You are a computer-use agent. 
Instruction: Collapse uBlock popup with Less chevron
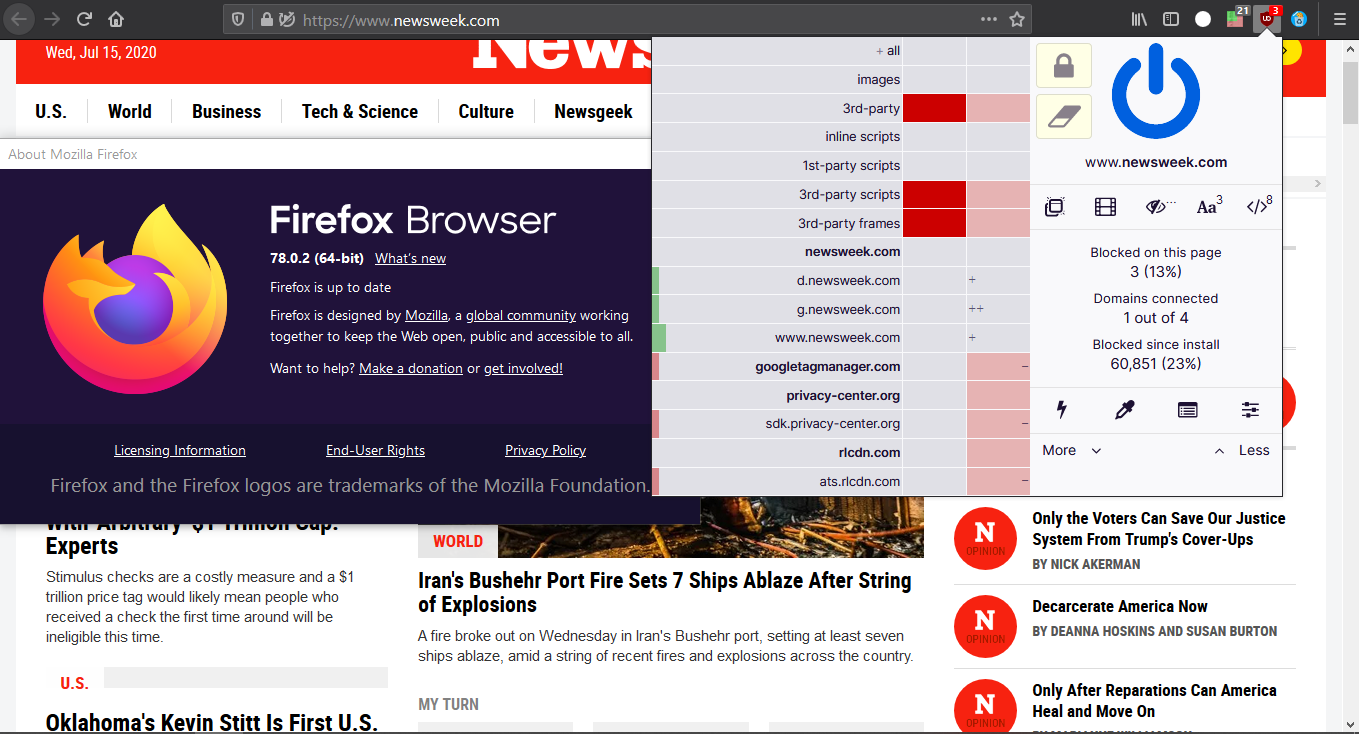(1242, 450)
